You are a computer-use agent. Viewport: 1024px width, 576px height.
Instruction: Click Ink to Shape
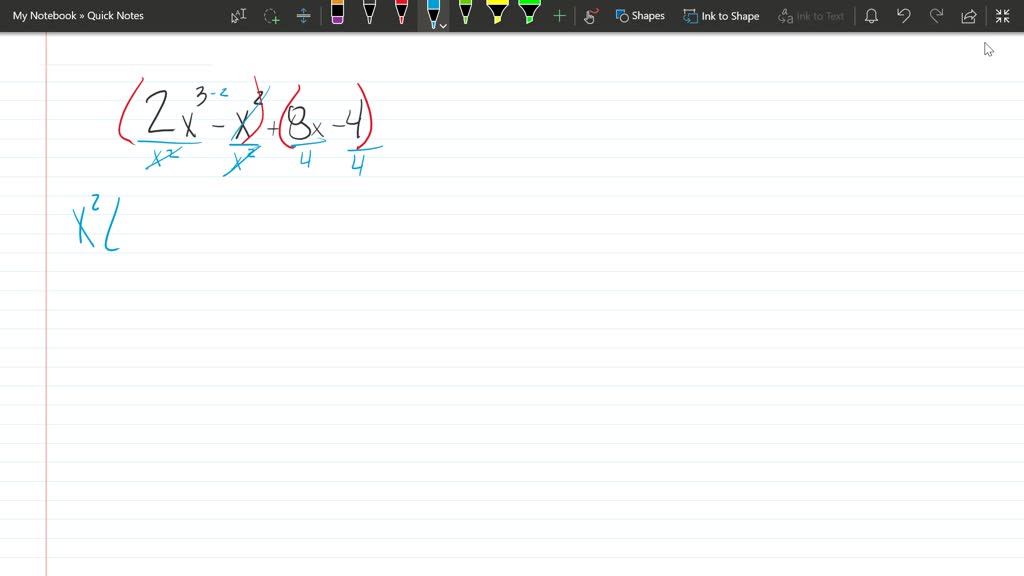721,15
